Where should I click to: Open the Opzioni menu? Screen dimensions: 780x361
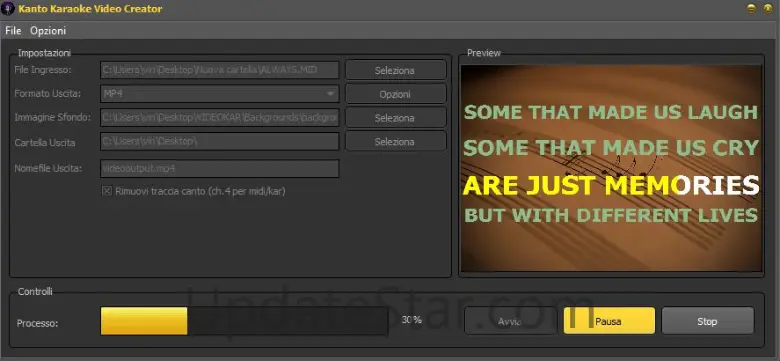(x=48, y=31)
